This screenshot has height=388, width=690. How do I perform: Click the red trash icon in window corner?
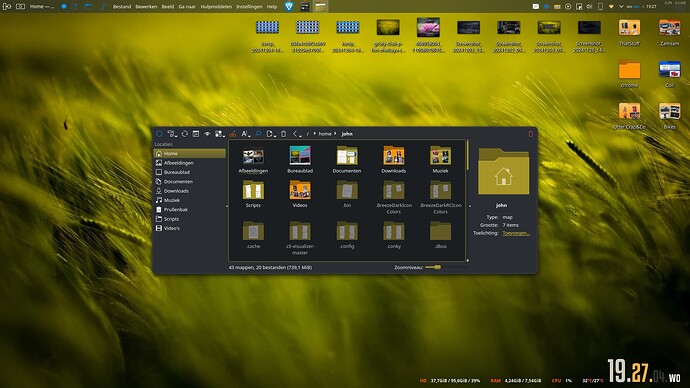pyautogui.click(x=530, y=134)
